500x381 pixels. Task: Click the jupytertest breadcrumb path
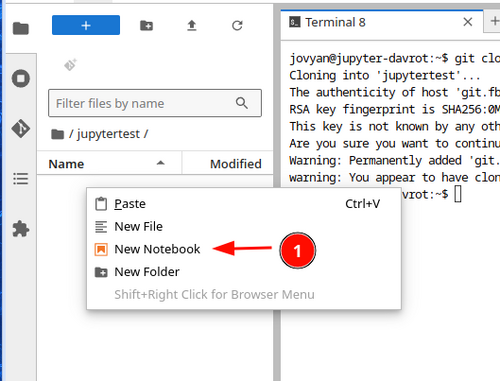(108, 134)
